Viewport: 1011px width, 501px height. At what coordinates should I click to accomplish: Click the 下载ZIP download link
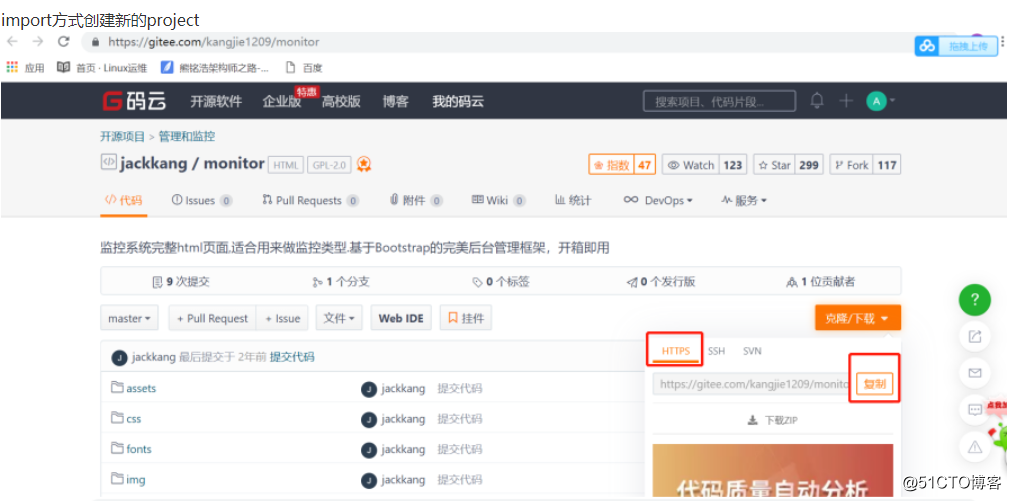point(772,420)
